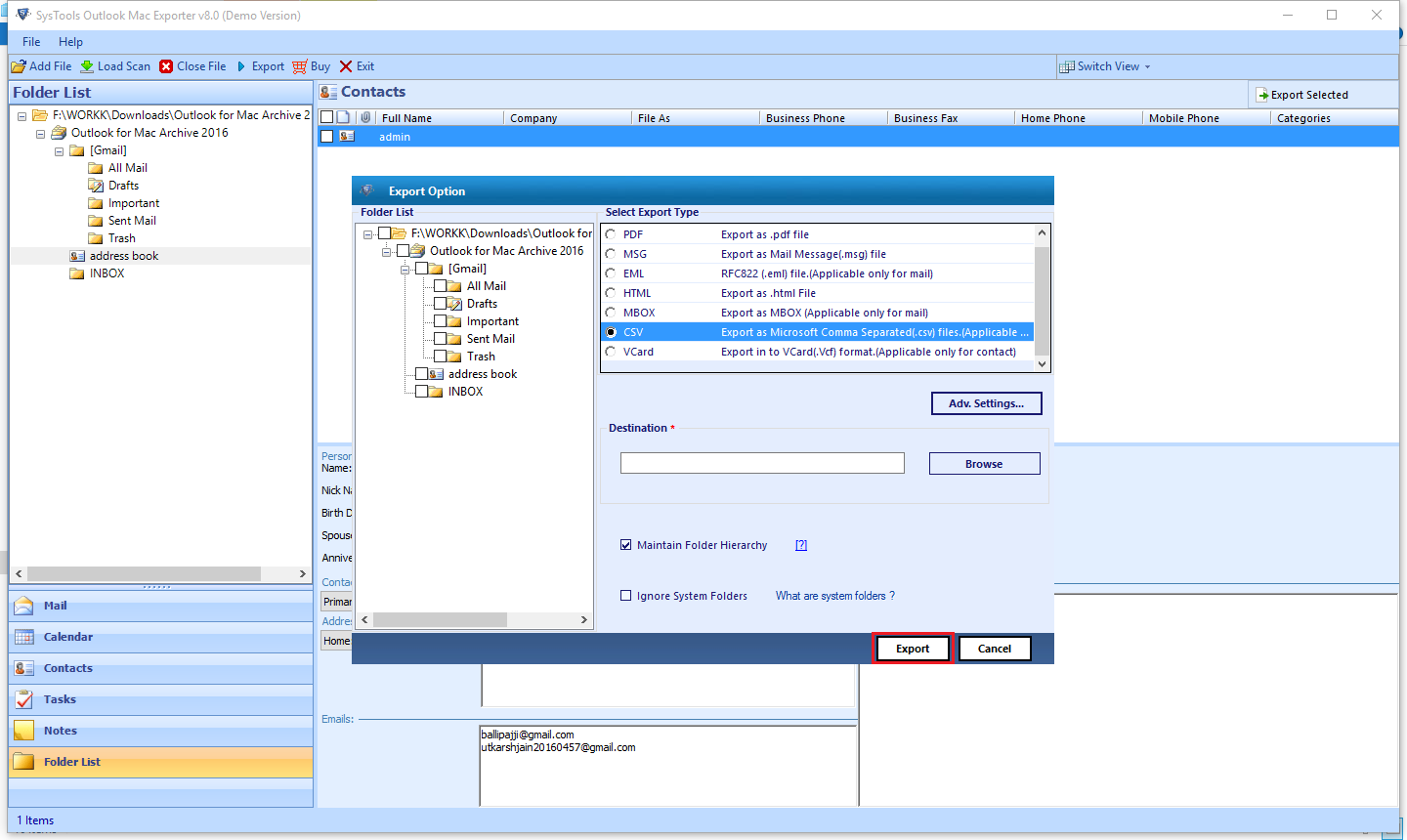The width and height of the screenshot is (1407, 840).
Task: Open Adv. Settings button
Action: pyautogui.click(x=987, y=403)
